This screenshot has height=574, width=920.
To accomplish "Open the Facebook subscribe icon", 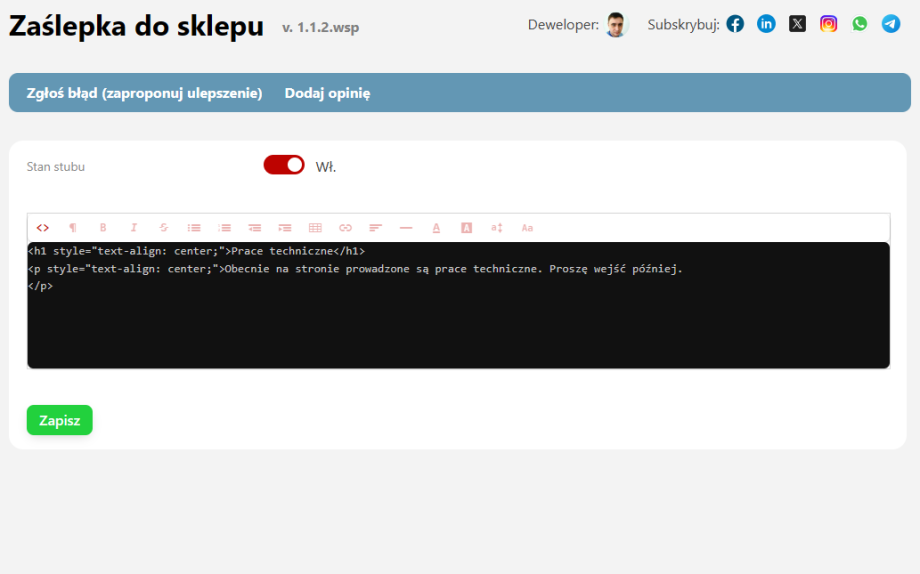I will tap(735, 24).
